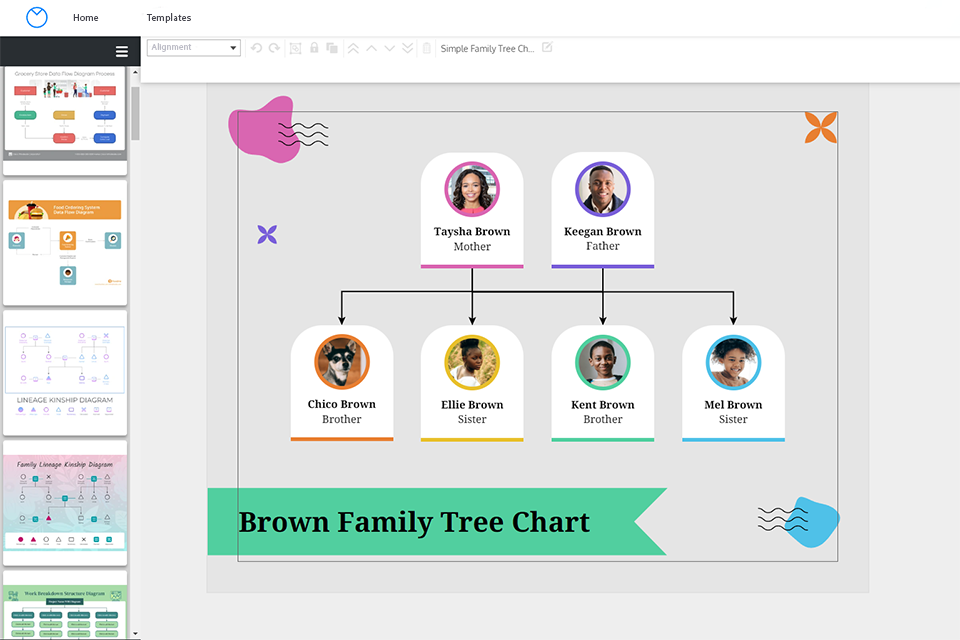Image resolution: width=960 pixels, height=640 pixels.
Task: Undo the last change
Action: (257, 47)
